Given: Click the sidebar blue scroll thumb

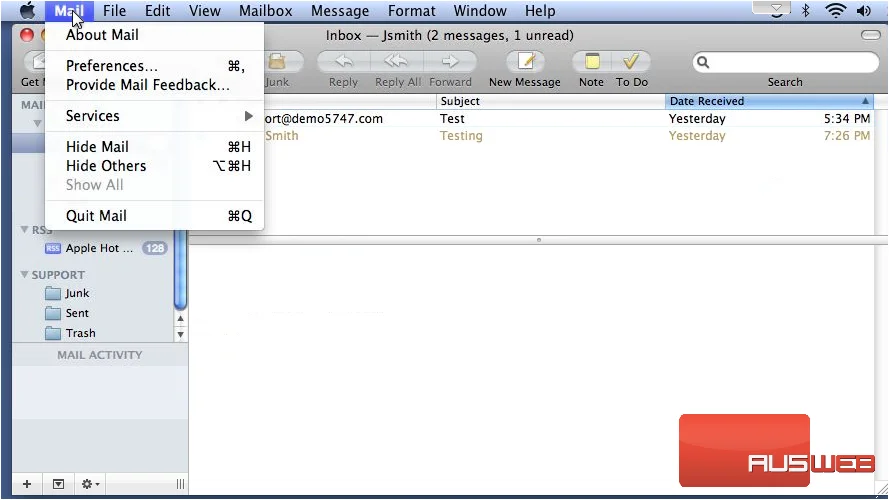Looking at the screenshot, I should click(180, 269).
